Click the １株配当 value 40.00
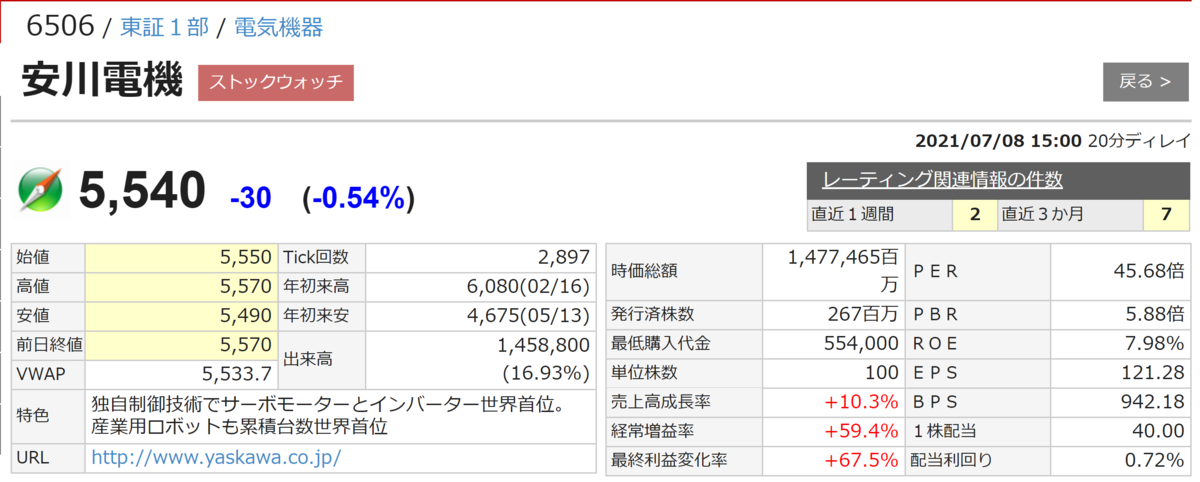 click(1160, 431)
